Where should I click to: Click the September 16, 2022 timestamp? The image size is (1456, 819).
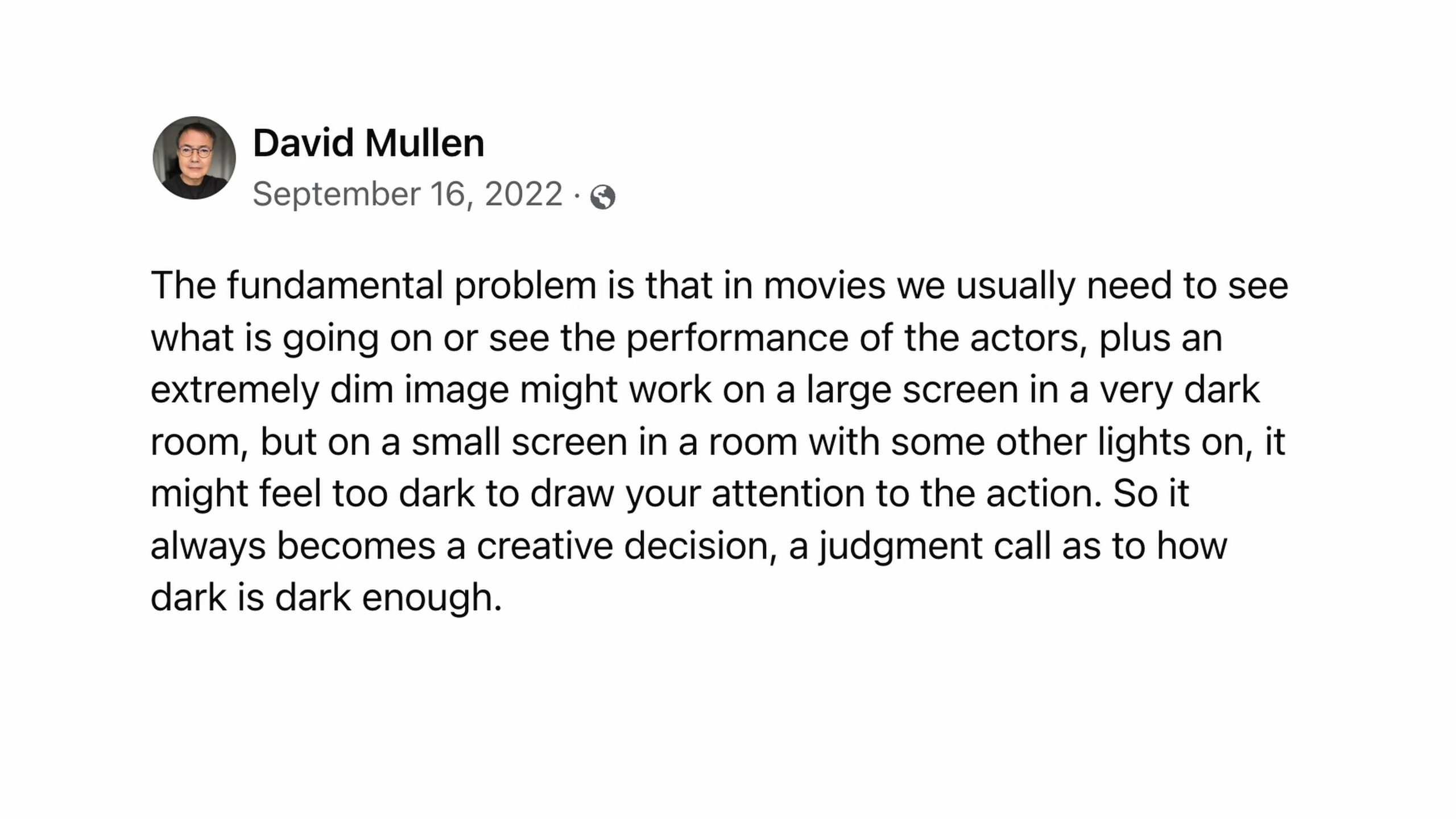tap(407, 195)
